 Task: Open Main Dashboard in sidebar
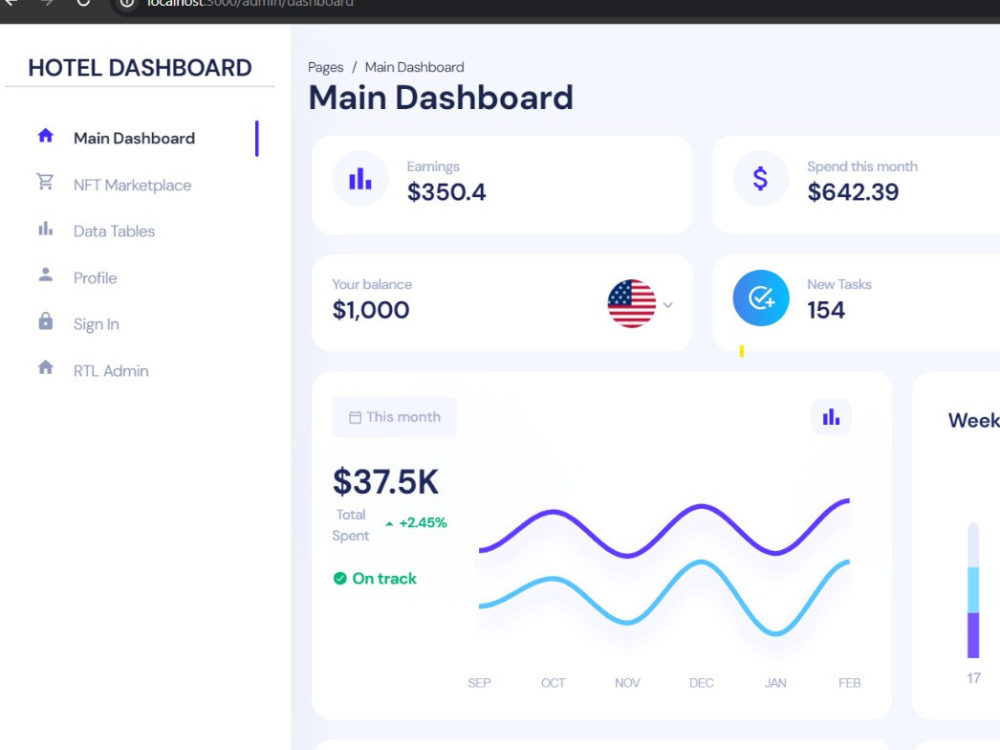pyautogui.click(x=134, y=138)
